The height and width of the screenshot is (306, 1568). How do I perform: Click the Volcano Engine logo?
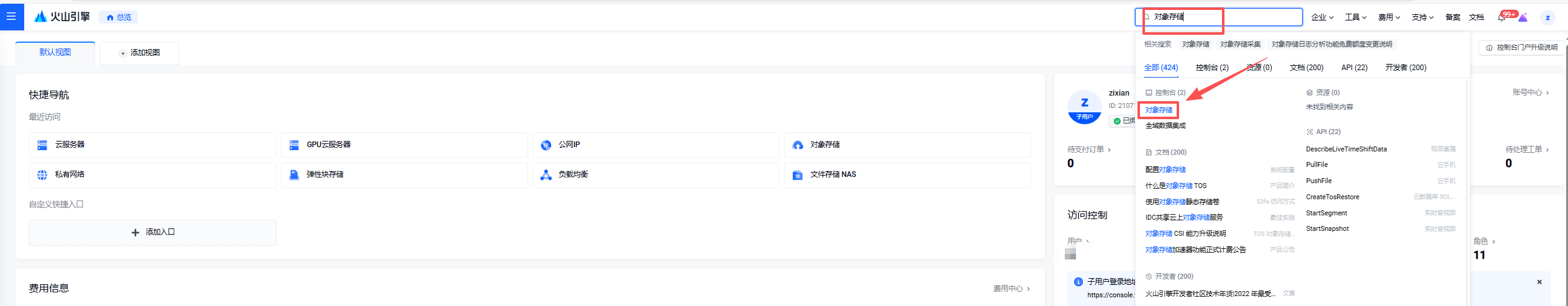[62, 17]
